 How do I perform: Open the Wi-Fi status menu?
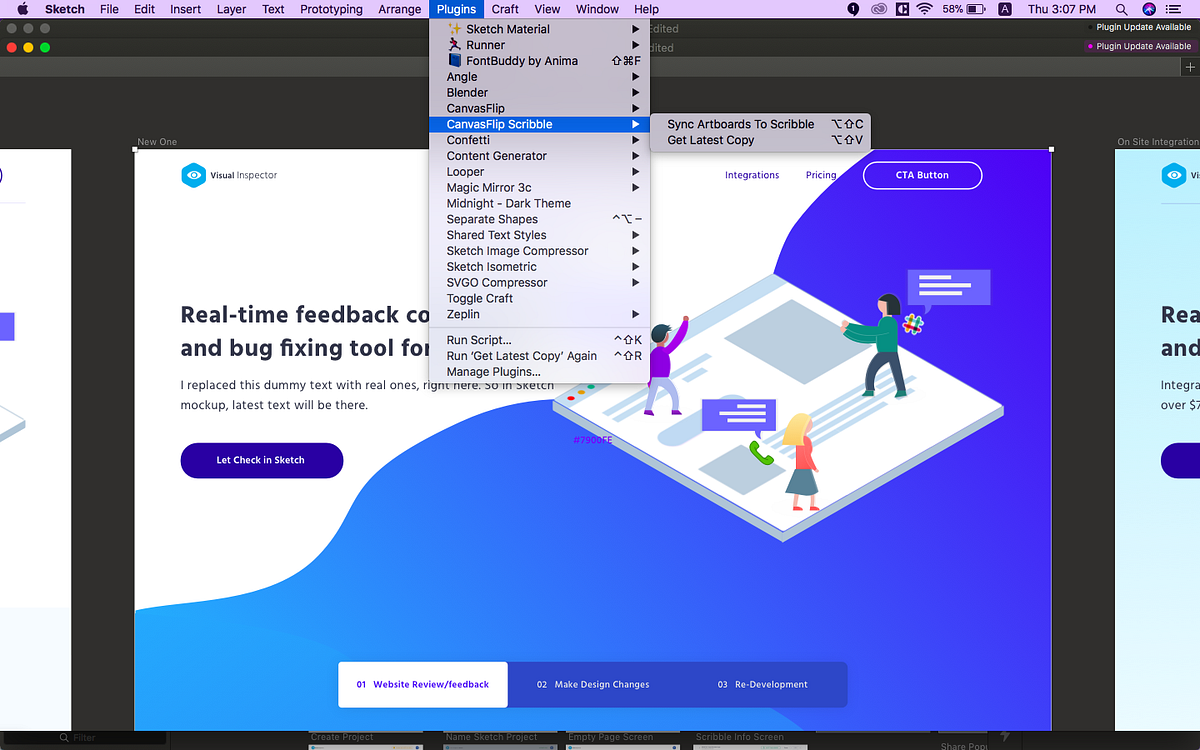point(924,9)
